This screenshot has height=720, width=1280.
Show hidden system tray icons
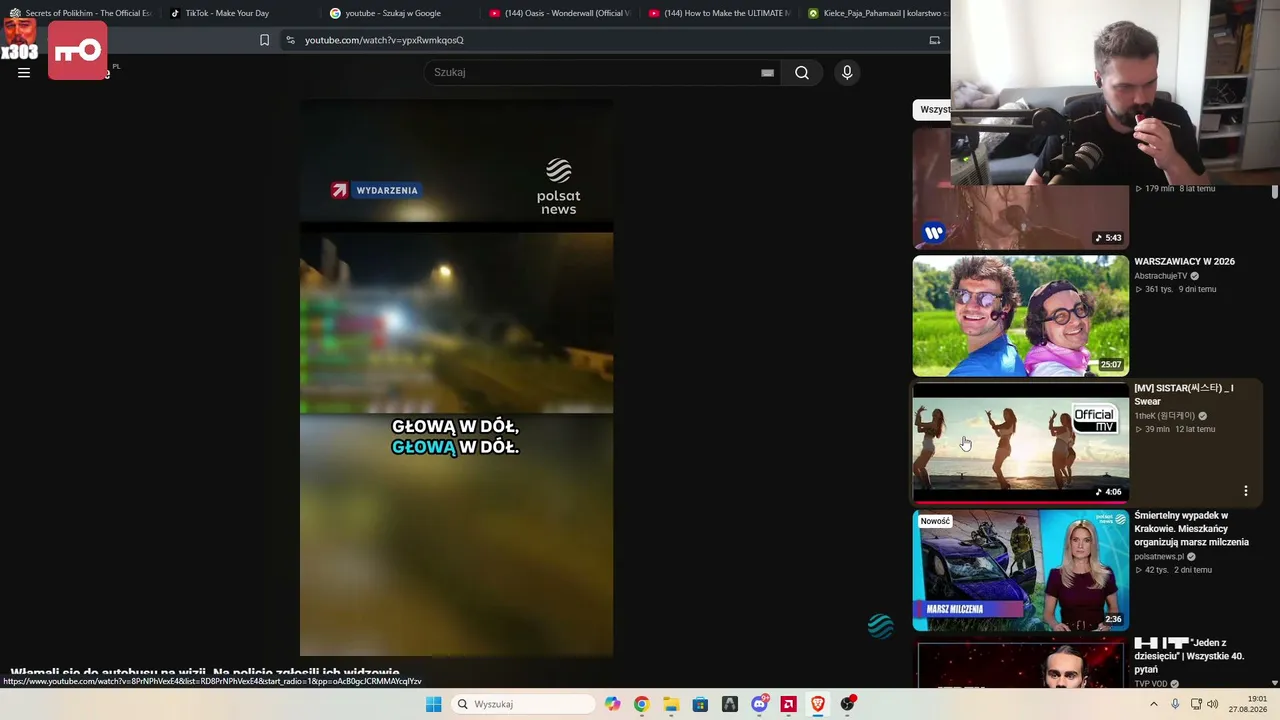[x=1153, y=704]
